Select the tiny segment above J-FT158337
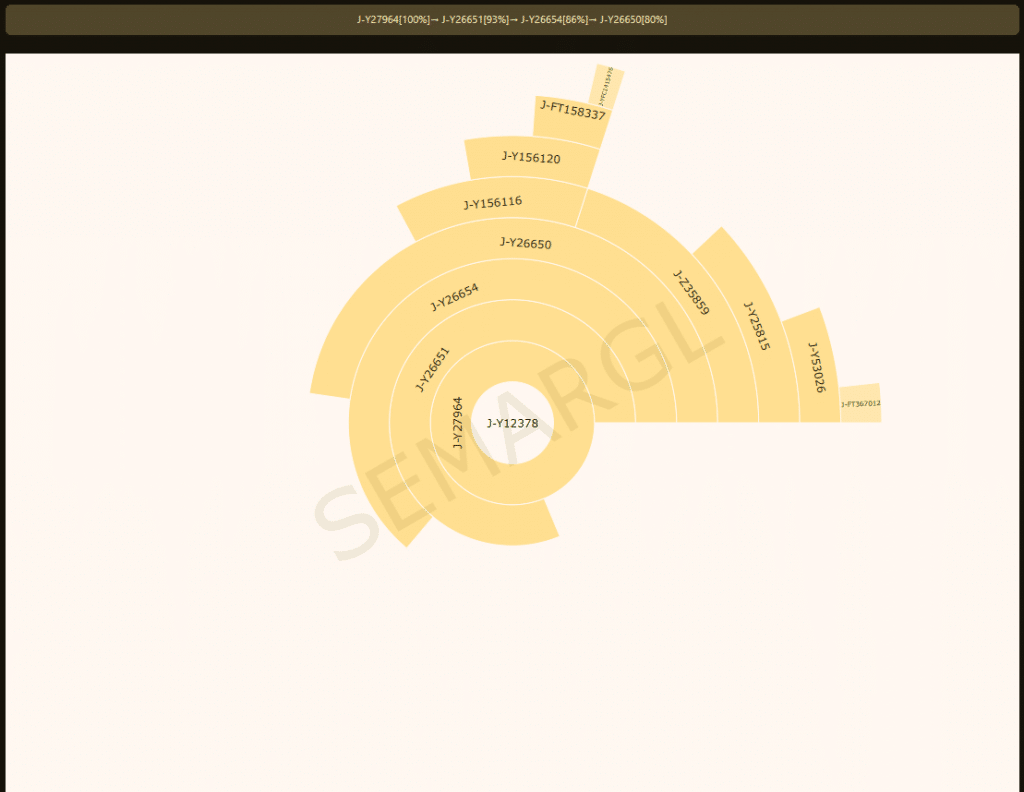The width and height of the screenshot is (1024, 792). tap(608, 86)
